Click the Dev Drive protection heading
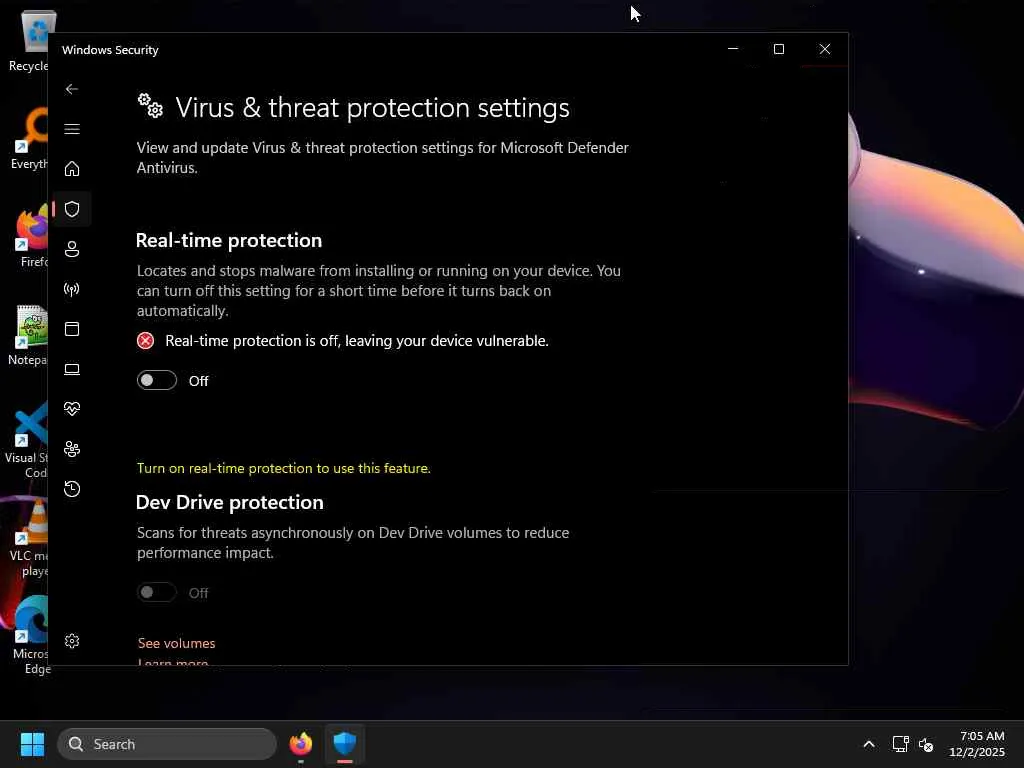 point(229,502)
